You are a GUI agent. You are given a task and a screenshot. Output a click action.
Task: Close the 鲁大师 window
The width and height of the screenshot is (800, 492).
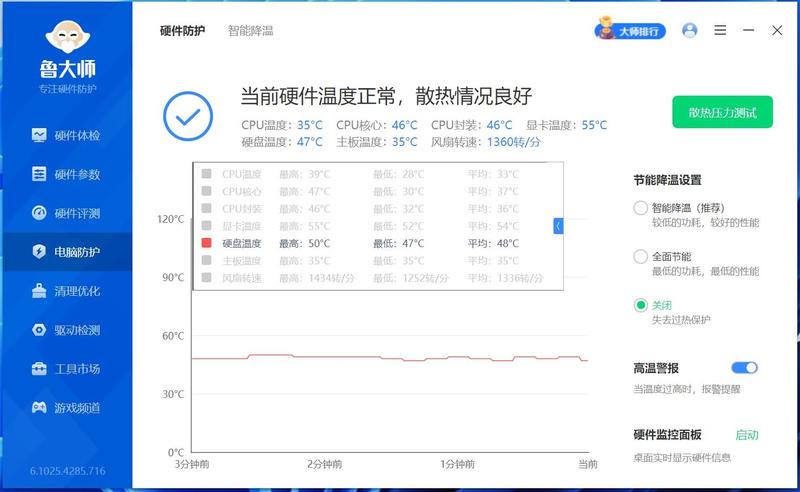(x=777, y=31)
